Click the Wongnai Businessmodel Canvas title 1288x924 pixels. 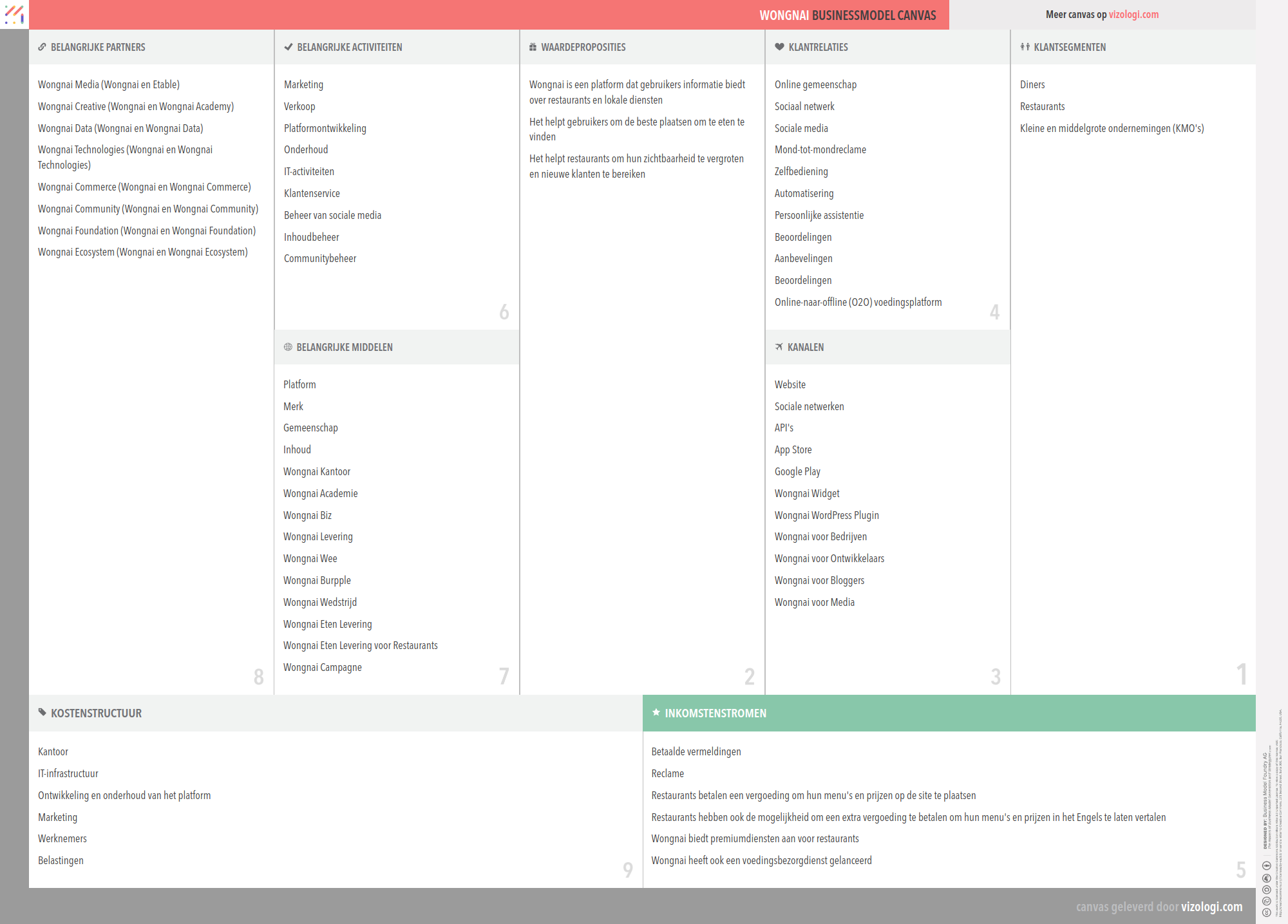(848, 15)
